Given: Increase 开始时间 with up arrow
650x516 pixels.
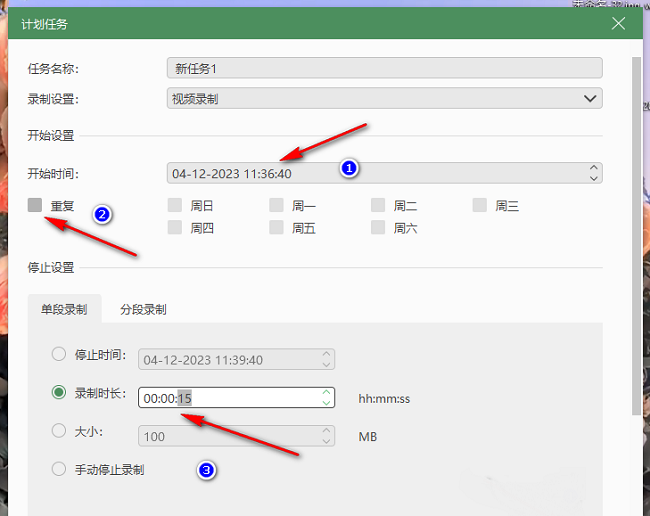Looking at the screenshot, I should point(594,168).
